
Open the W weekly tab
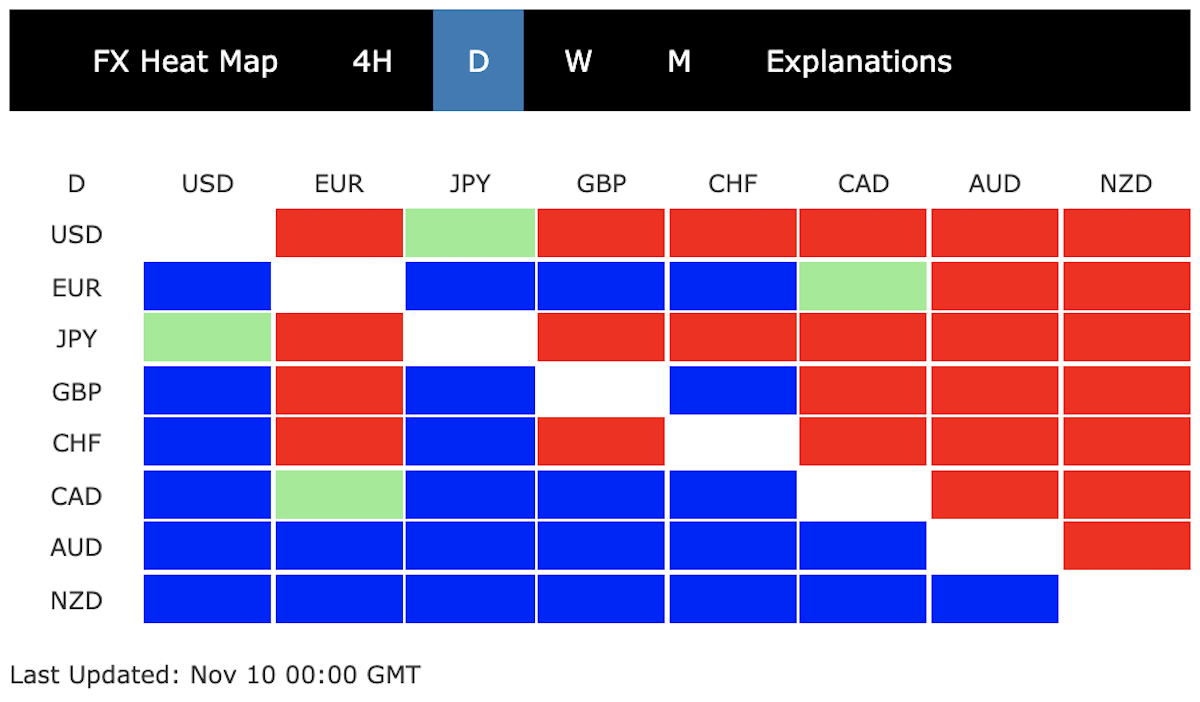pos(578,61)
